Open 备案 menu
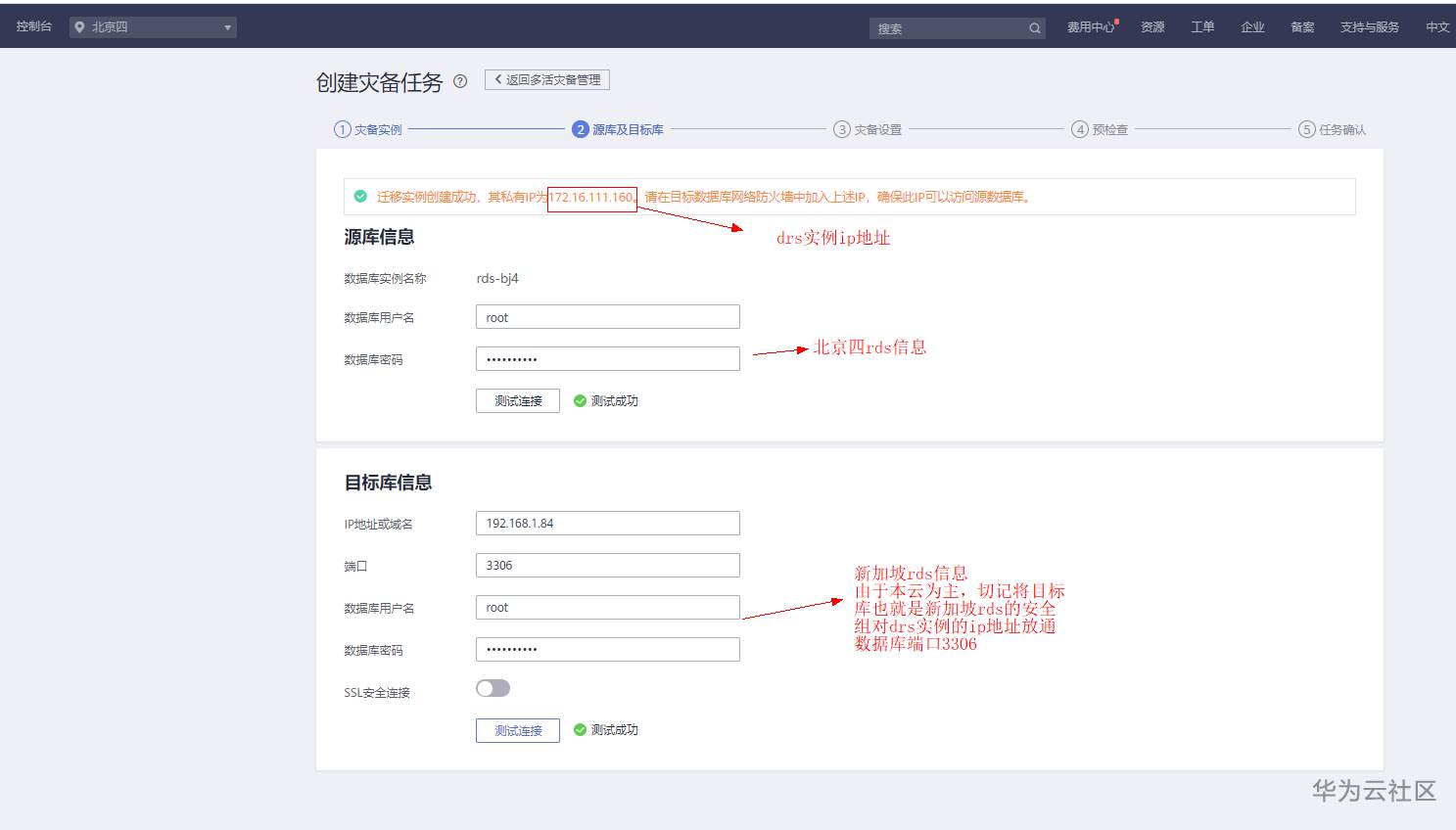 pyautogui.click(x=1302, y=27)
